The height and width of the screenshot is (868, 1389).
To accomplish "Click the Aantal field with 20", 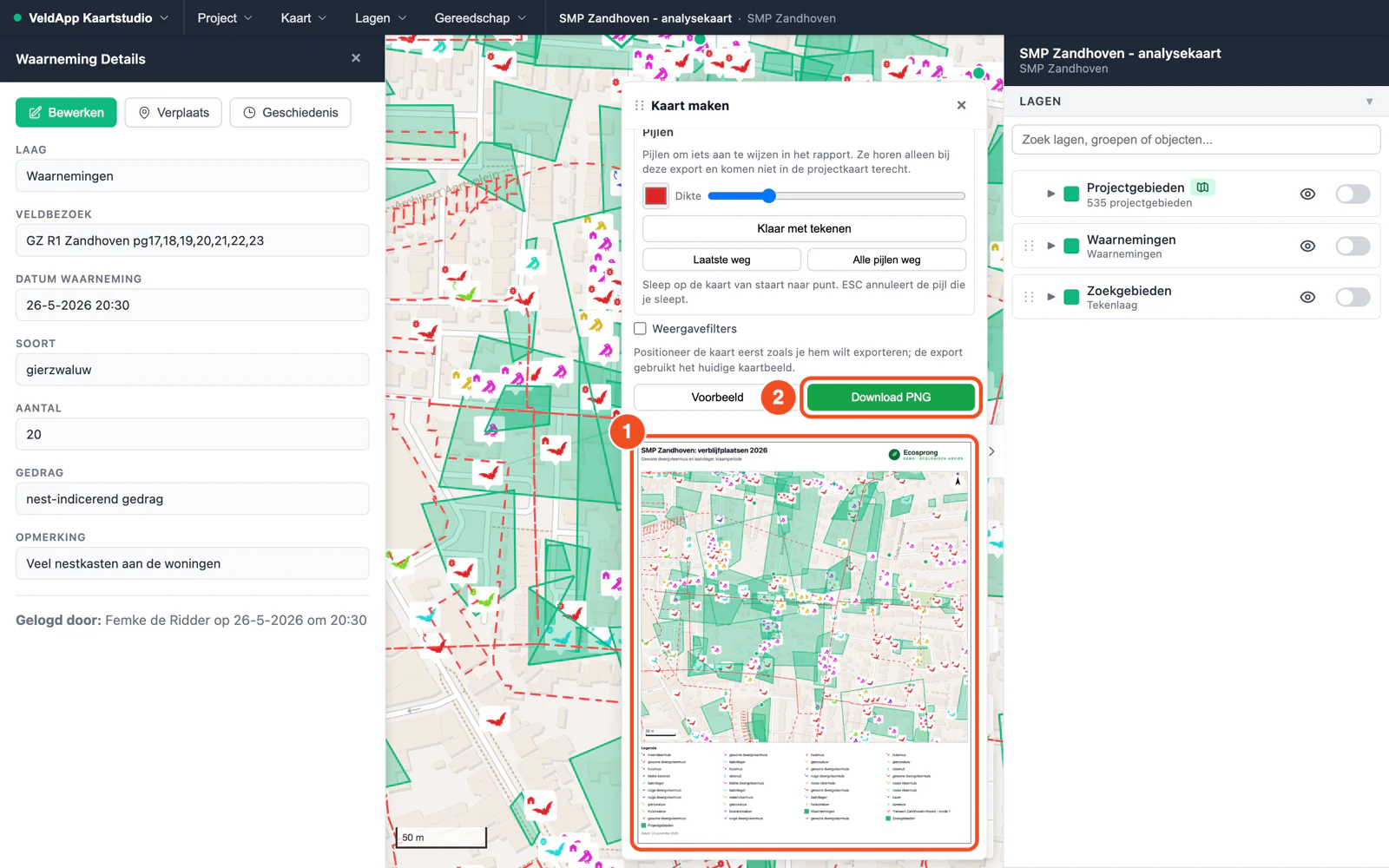I will pyautogui.click(x=193, y=434).
